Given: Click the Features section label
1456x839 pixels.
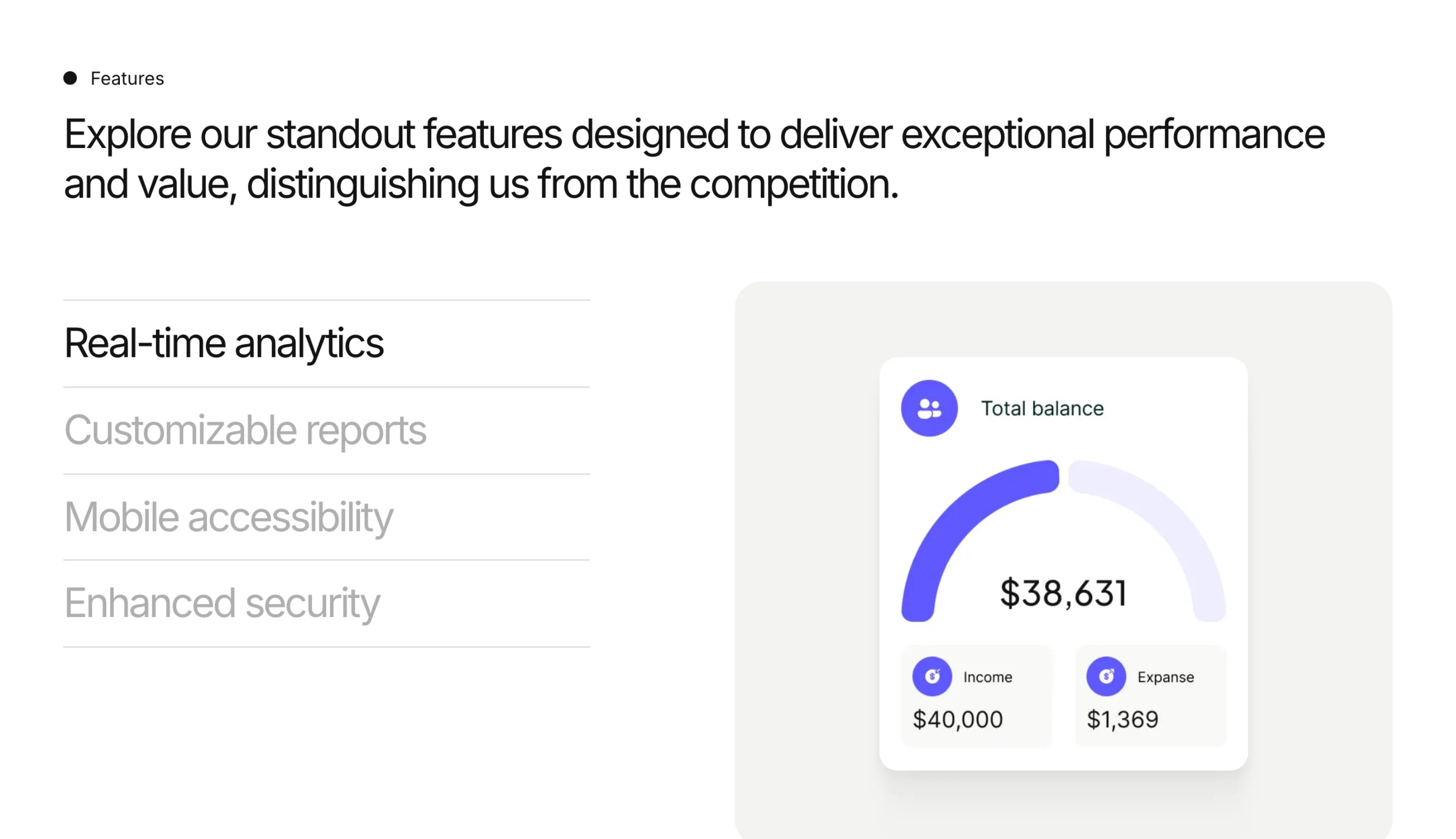Looking at the screenshot, I should 127,78.
